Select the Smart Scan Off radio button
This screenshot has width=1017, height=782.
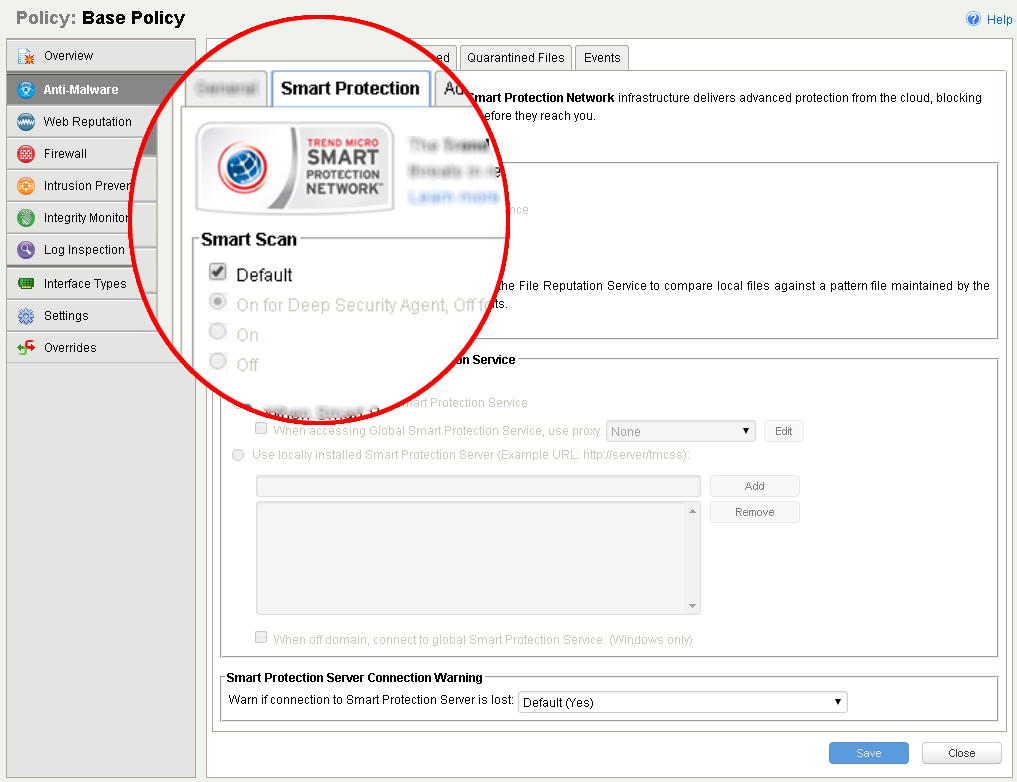(x=218, y=361)
